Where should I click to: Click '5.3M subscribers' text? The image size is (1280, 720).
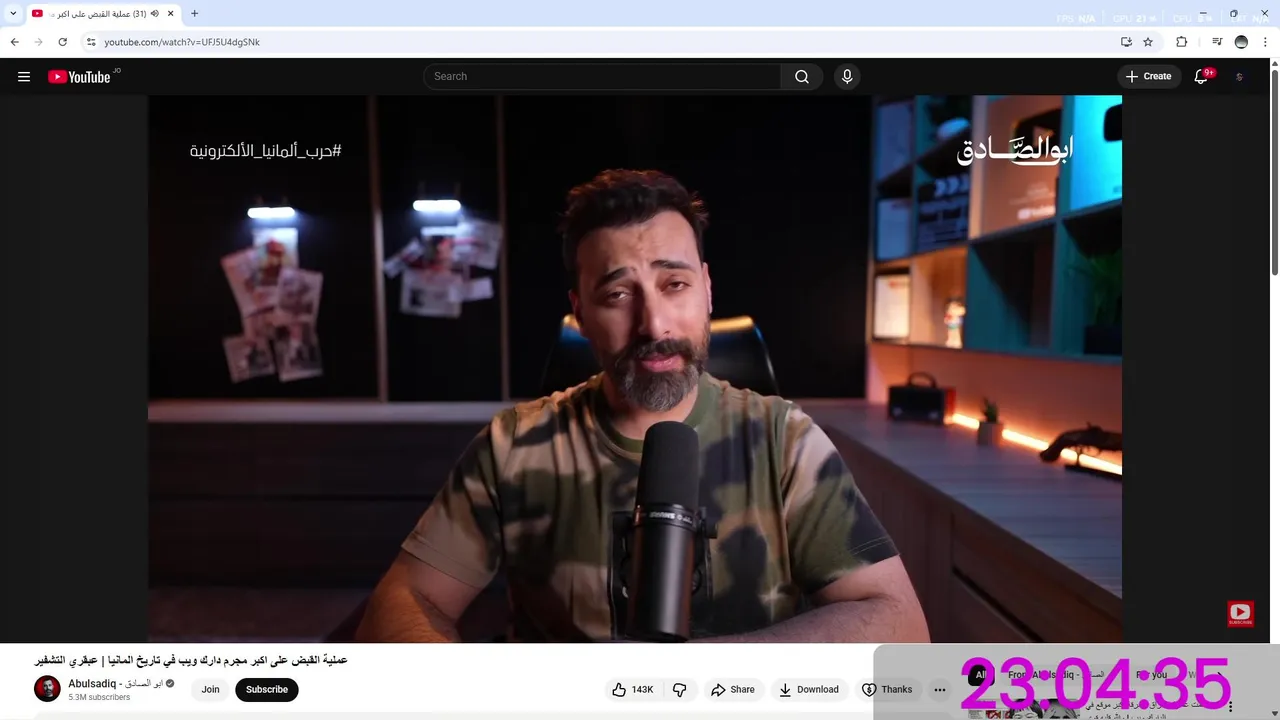(99, 698)
